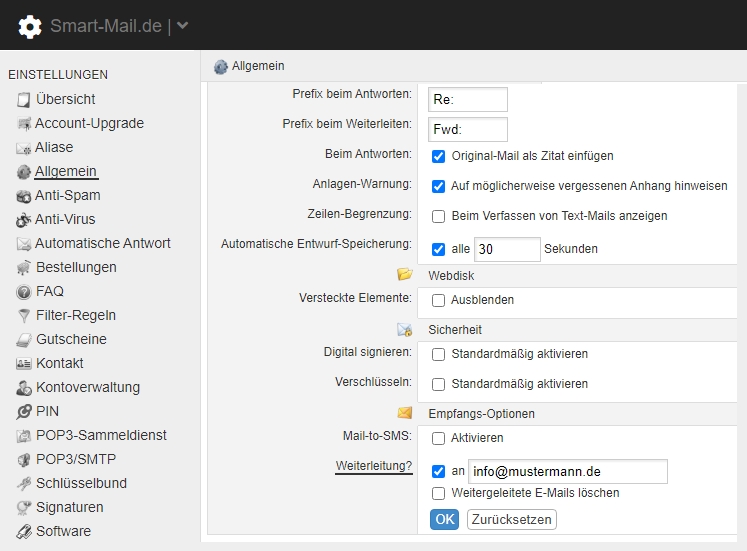Click the Zurücksetzen button
747x551 pixels.
512,519
